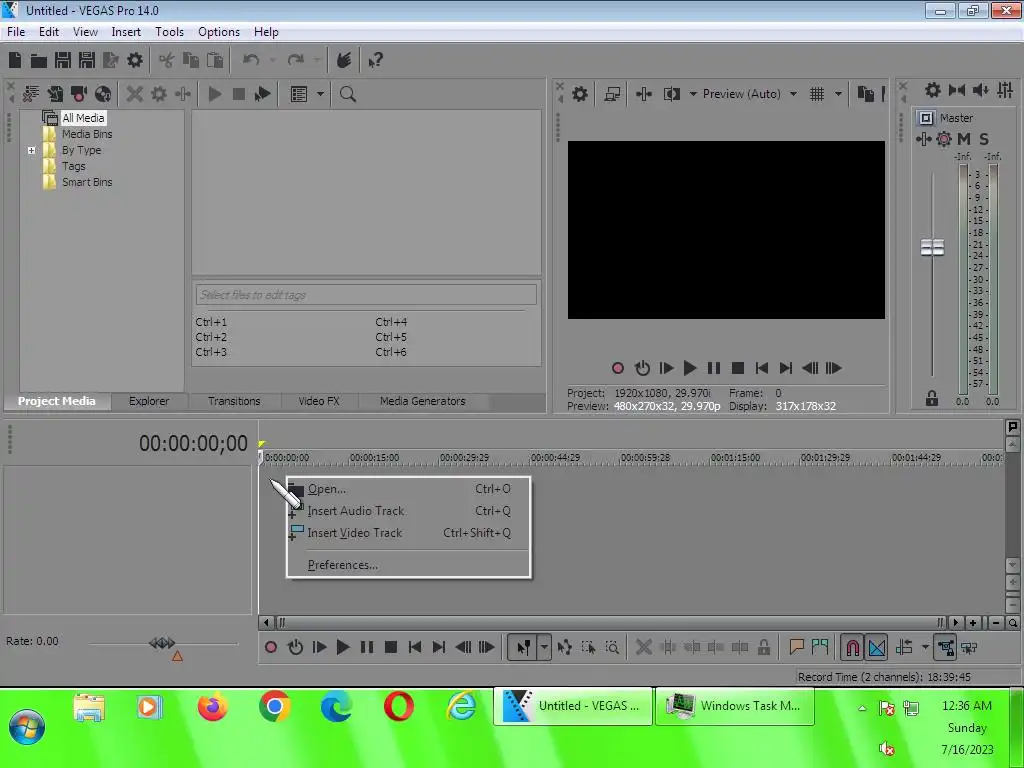The width and height of the screenshot is (1024, 768).
Task: Open the Split Screen View dropdown arrow
Action: tap(693, 94)
